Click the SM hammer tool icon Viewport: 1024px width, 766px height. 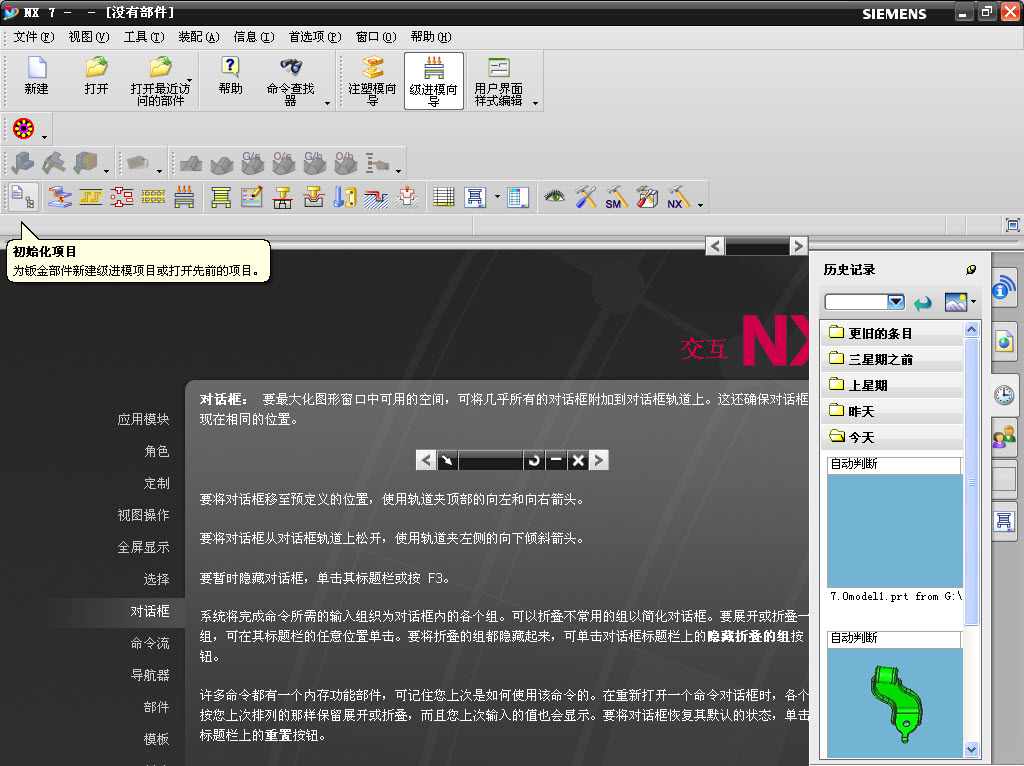click(x=616, y=197)
